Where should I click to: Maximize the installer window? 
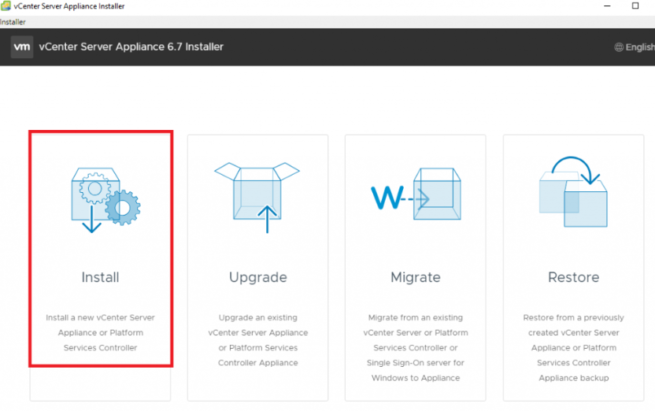[635, 6]
